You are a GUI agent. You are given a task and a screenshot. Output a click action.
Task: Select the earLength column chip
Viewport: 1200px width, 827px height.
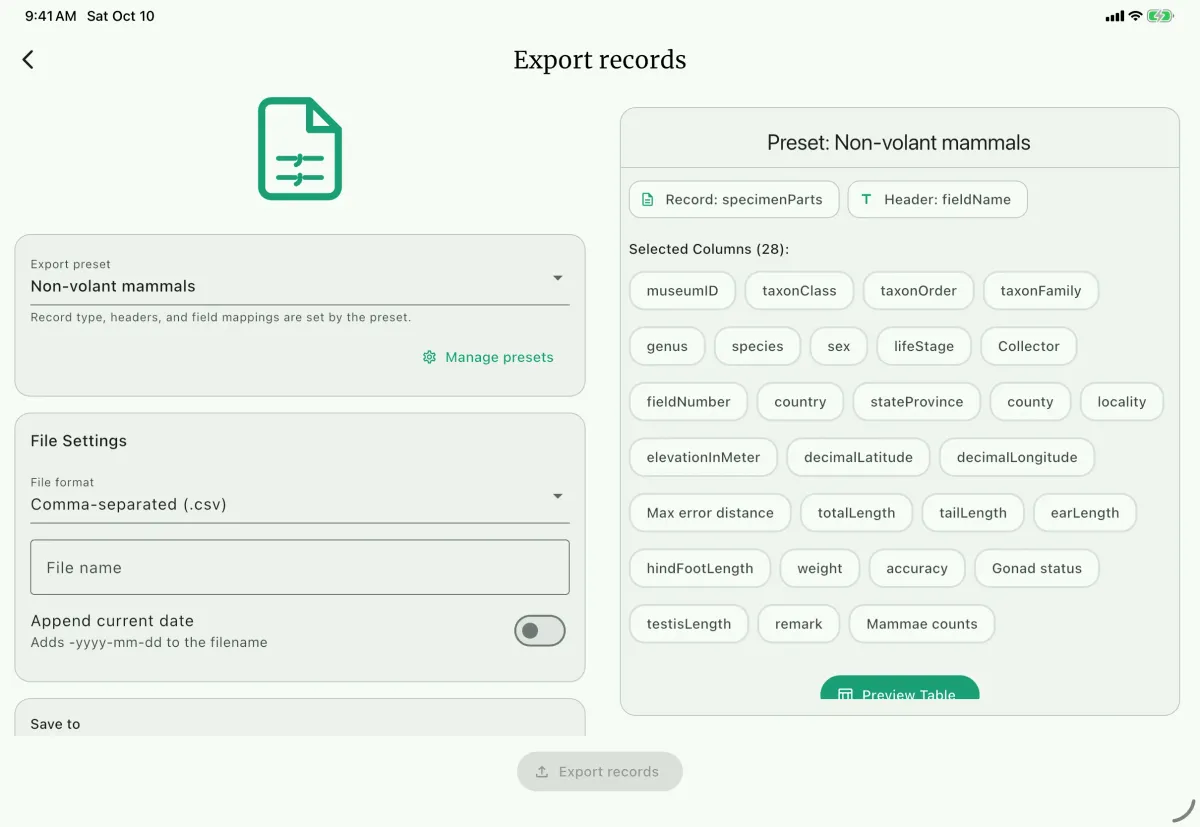click(1085, 513)
